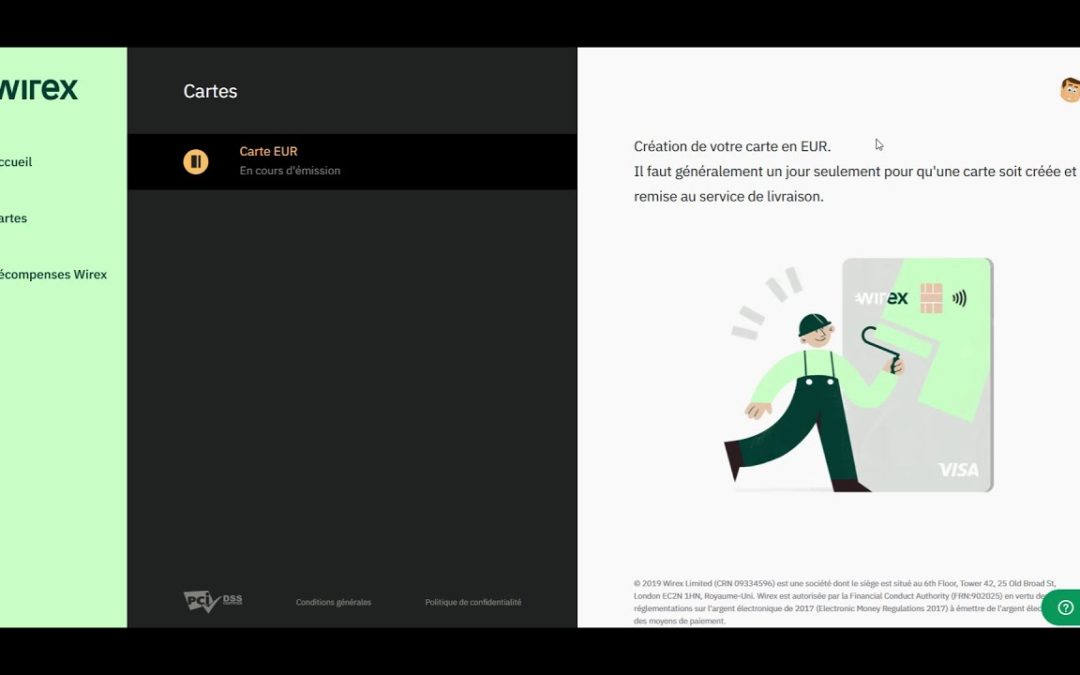Select Cartes in the sidebar
Viewport: 1080px width, 675px height.
pos(13,218)
